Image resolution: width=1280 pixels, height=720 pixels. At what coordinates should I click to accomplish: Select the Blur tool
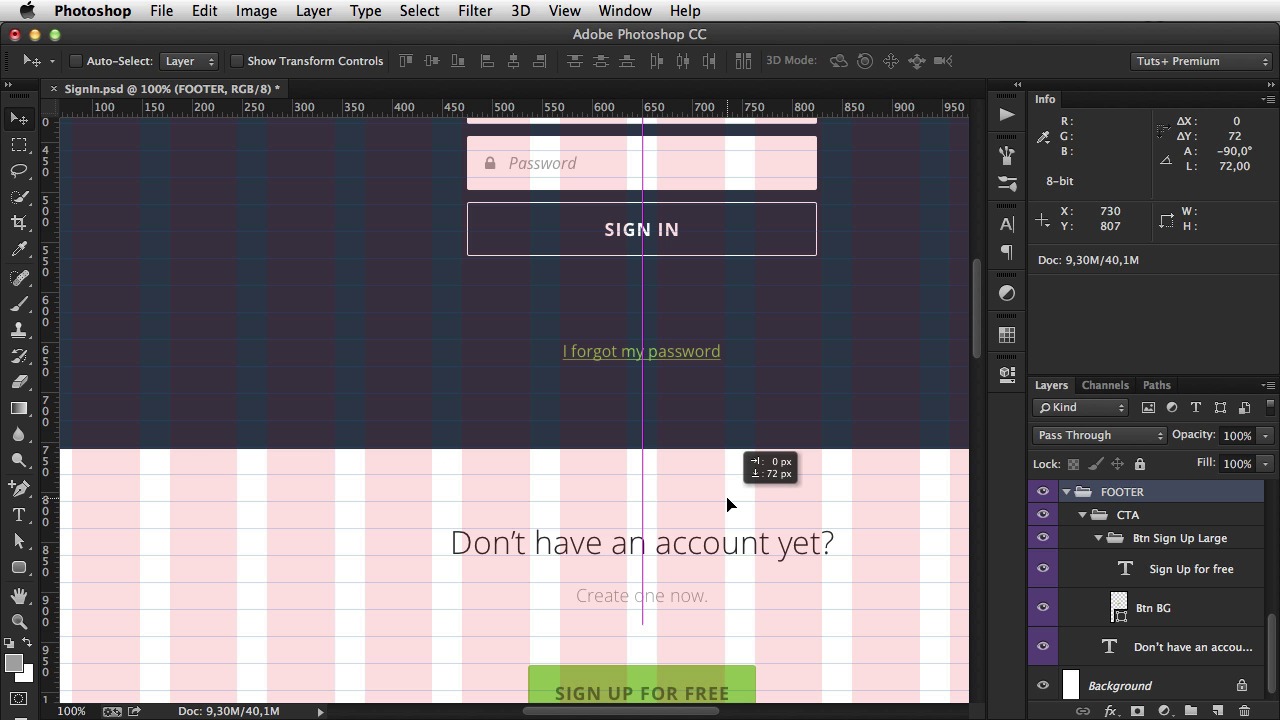click(x=19, y=434)
